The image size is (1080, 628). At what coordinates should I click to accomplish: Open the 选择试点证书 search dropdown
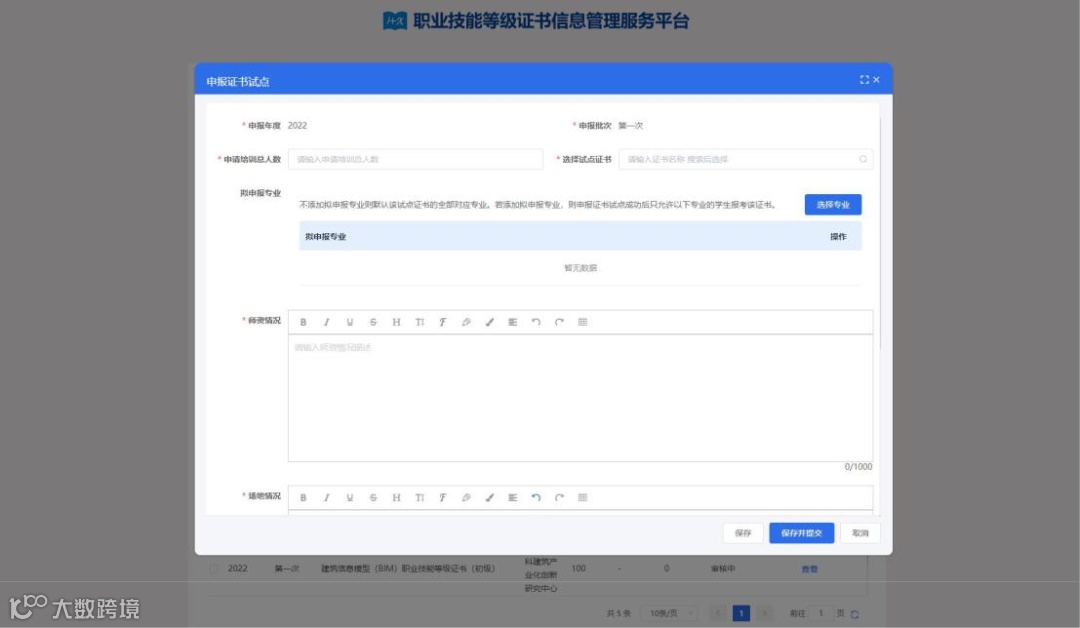746,159
